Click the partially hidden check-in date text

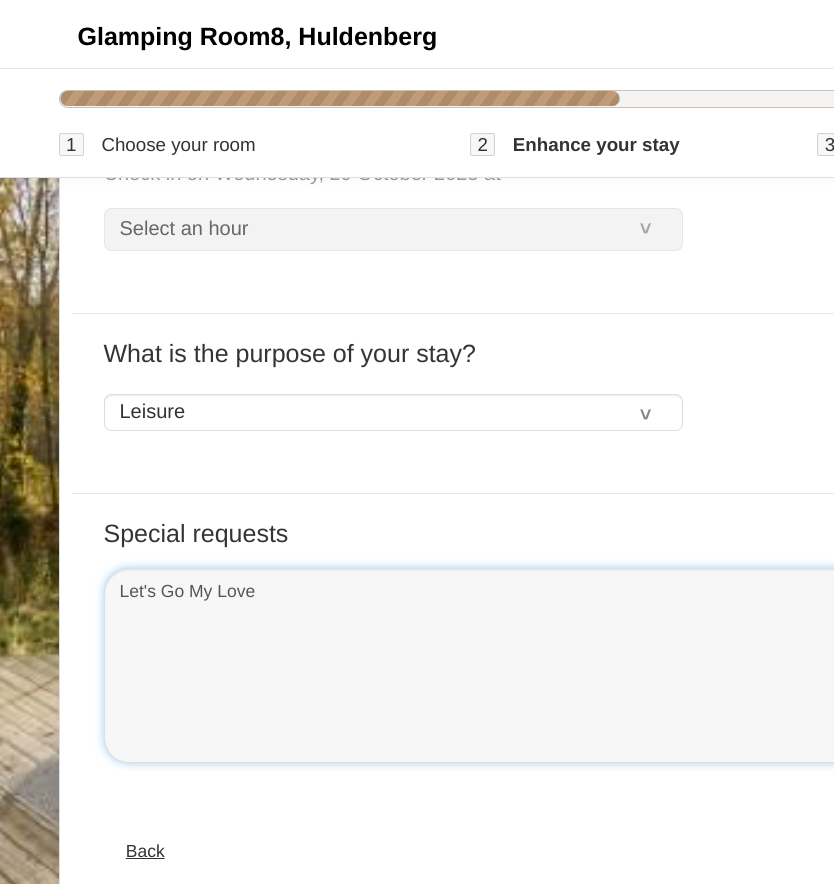[x=302, y=178]
